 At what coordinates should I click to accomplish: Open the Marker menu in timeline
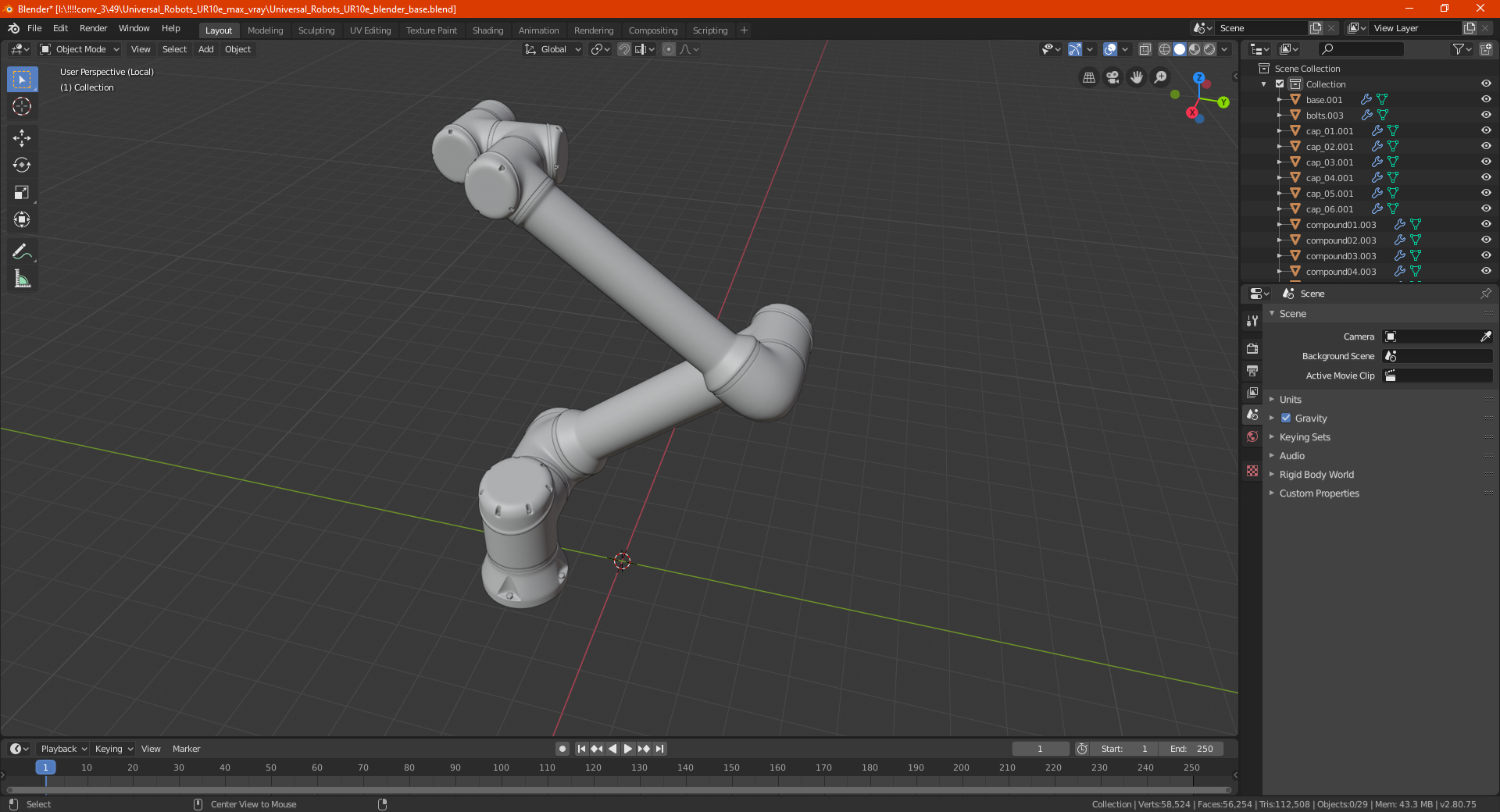pos(186,749)
